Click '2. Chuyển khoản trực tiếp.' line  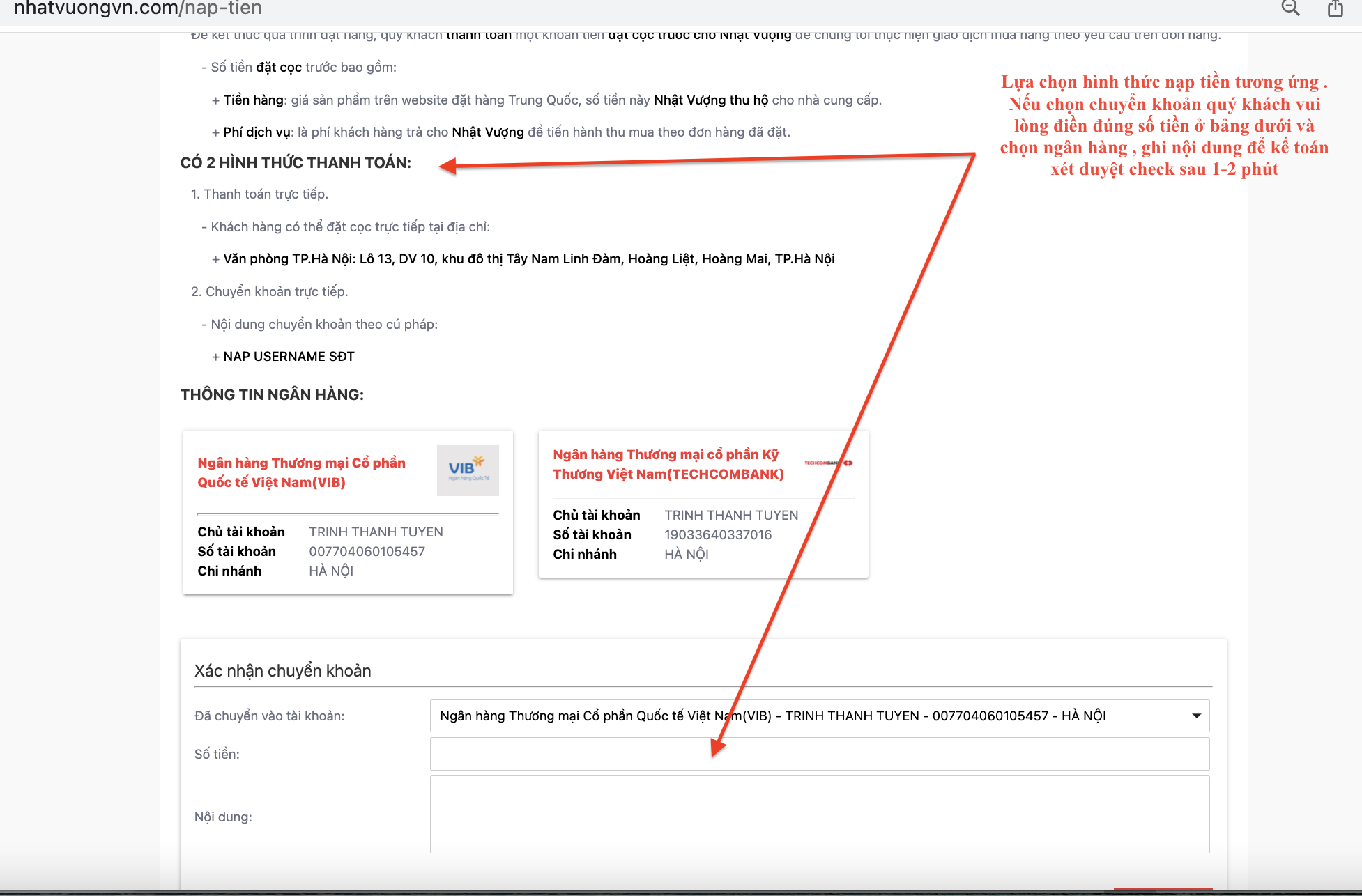(269, 291)
